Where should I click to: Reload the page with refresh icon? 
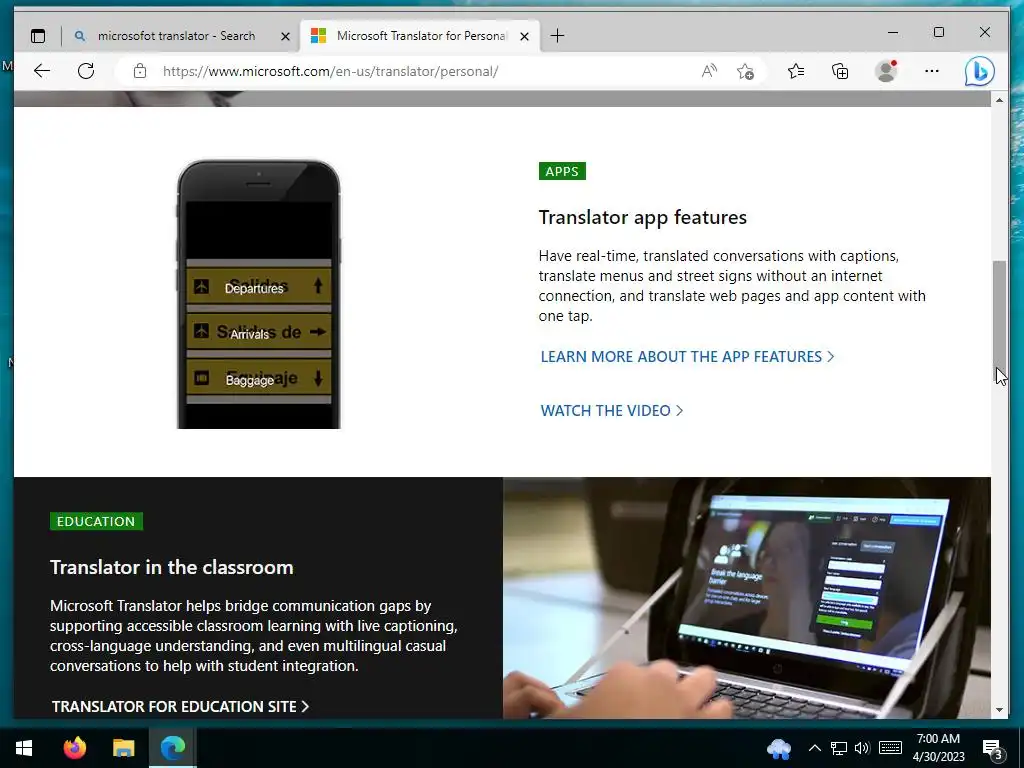pyautogui.click(x=86, y=71)
